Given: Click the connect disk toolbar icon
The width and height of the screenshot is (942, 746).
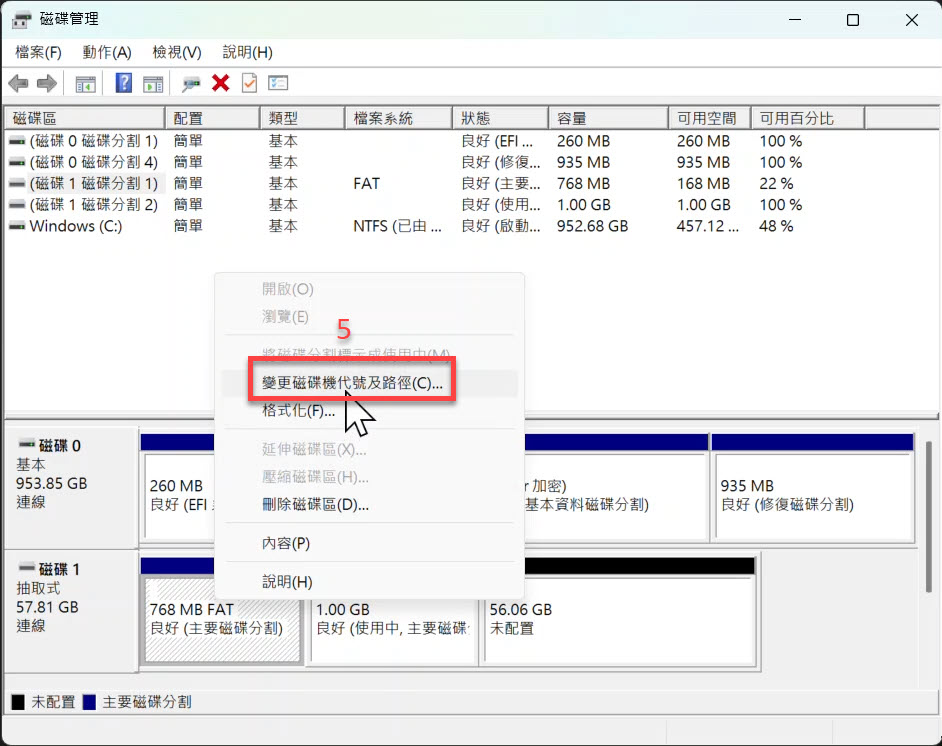Looking at the screenshot, I should [x=191, y=84].
